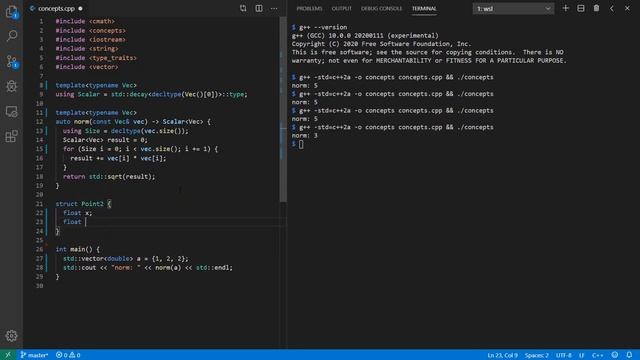Open the Remote Explorer view
The width and height of the screenshot is (640, 360).
pos(11,111)
